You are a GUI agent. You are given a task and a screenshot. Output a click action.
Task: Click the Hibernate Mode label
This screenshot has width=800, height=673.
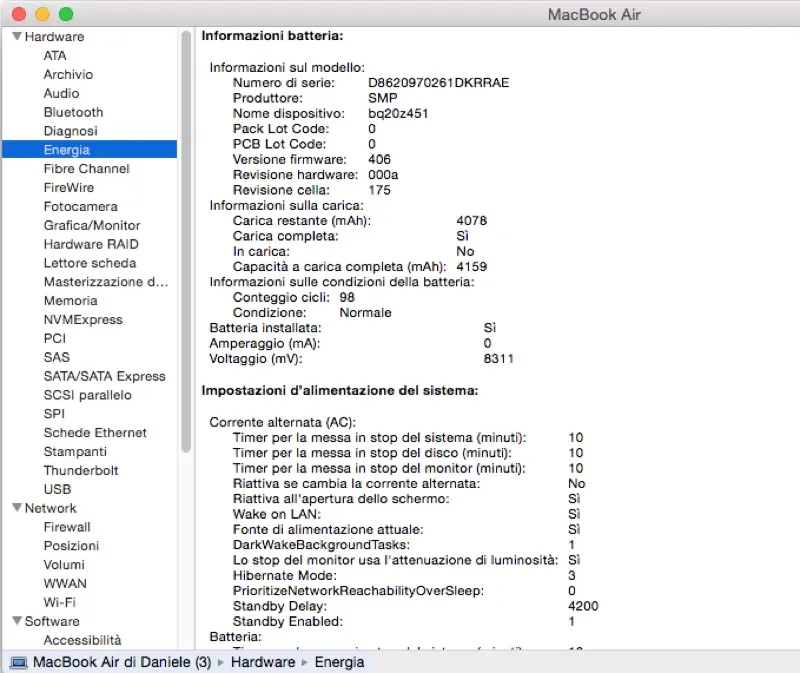[285, 576]
